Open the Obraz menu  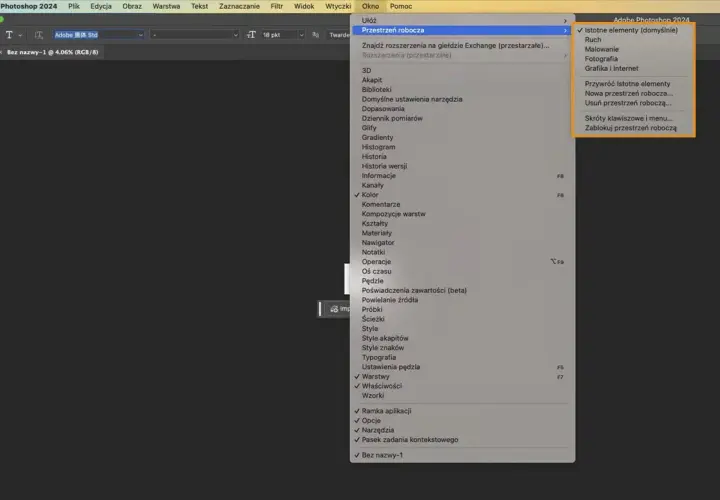coord(132,6)
